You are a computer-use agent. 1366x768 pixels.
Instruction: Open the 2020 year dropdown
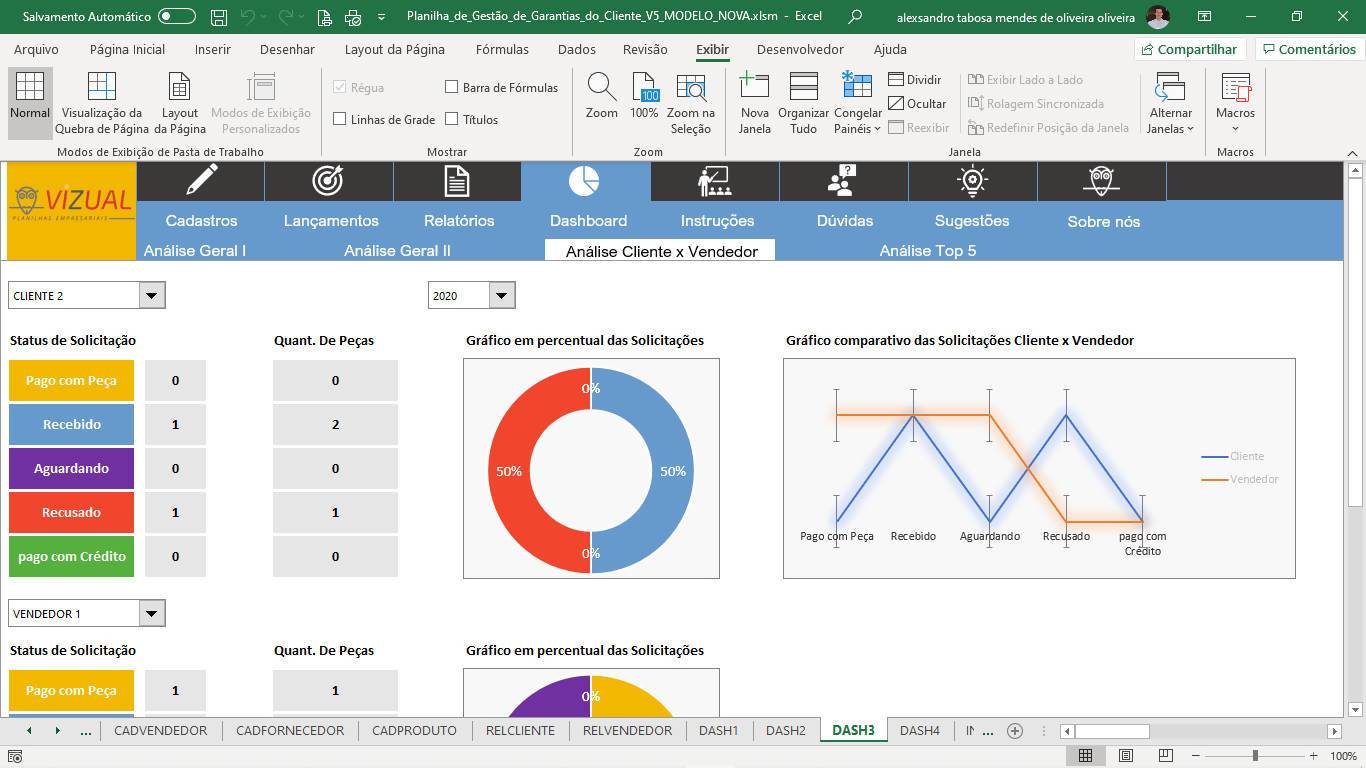click(502, 295)
